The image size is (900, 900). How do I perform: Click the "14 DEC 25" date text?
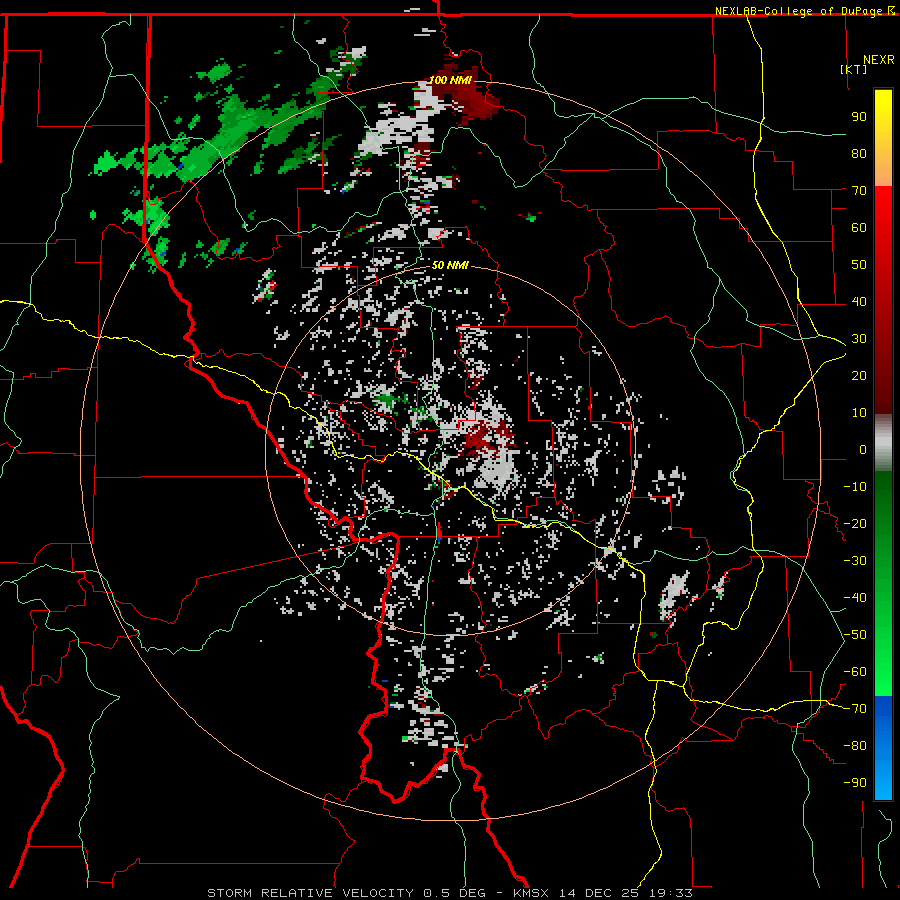tap(599, 893)
